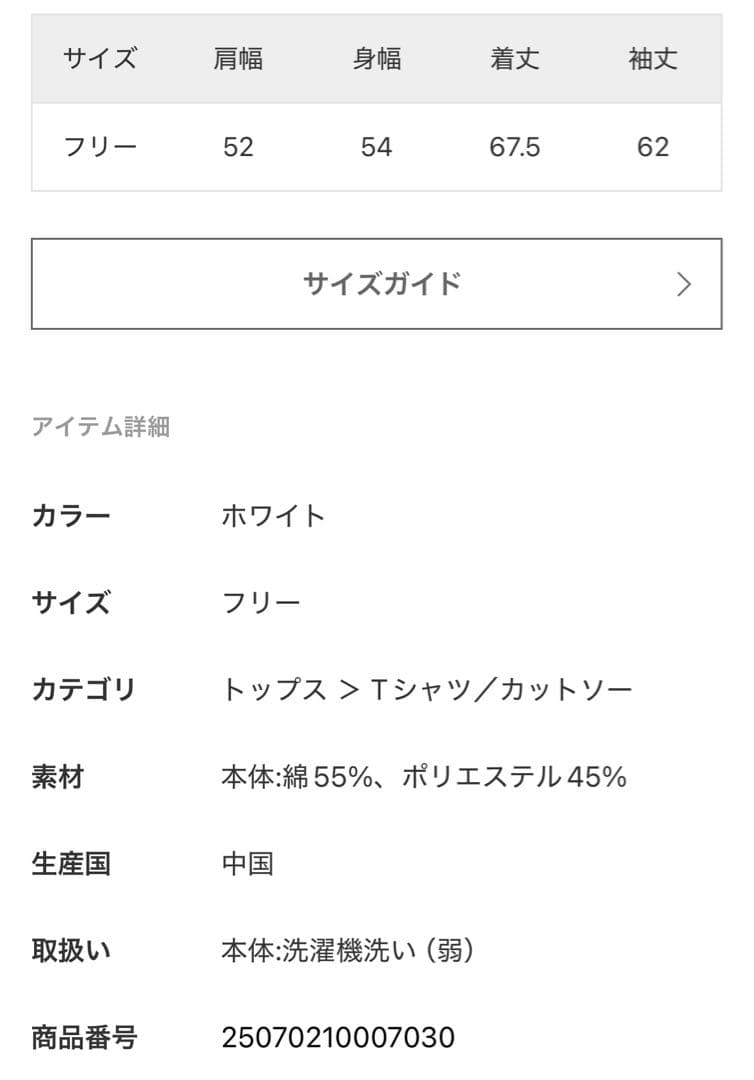Screen dimensions: 754x1080
Task: Open the Tシャツ/カットソー category link
Action: click(501, 690)
